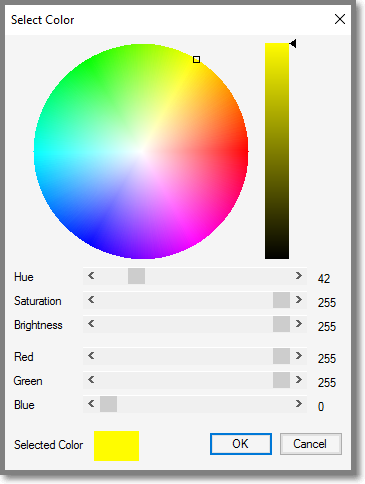Click the Hue slider thumb

click(136, 276)
